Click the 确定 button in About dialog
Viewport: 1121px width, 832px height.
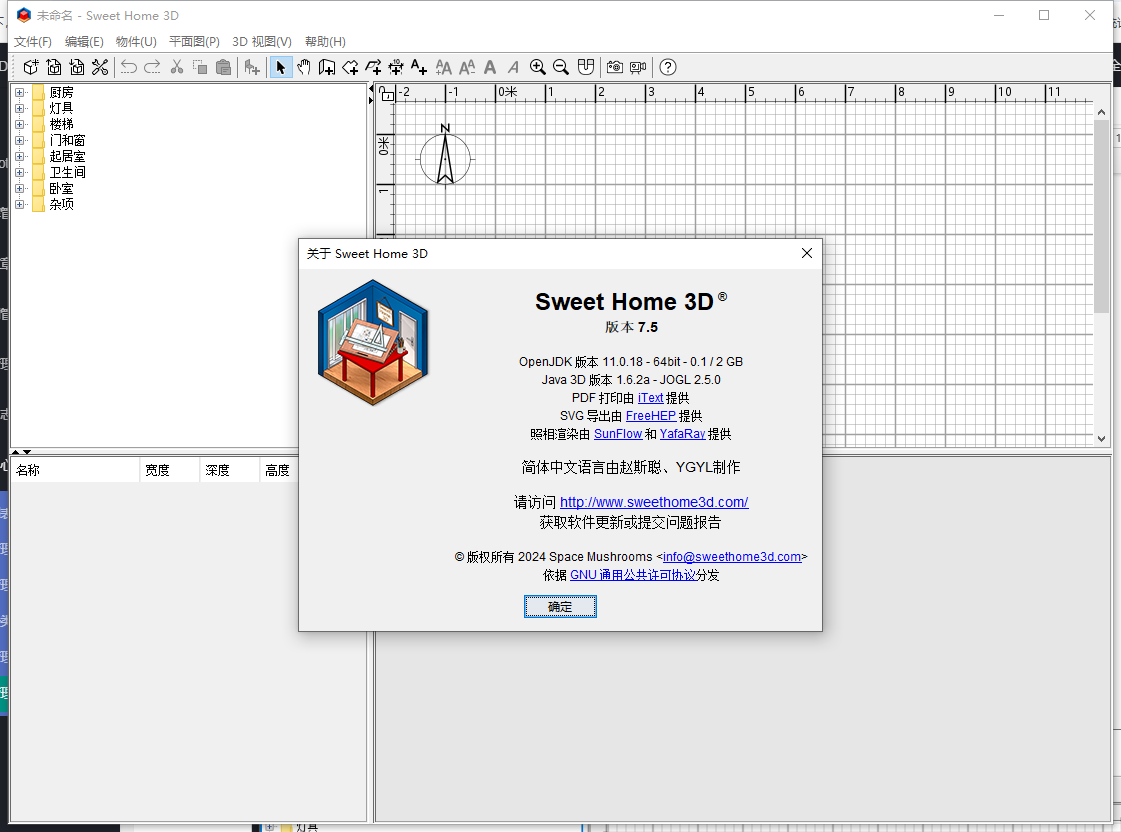(560, 607)
